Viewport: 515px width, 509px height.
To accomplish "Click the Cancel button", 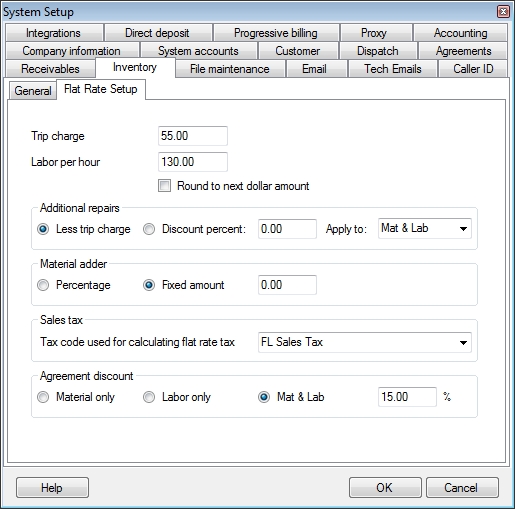I will (x=462, y=488).
